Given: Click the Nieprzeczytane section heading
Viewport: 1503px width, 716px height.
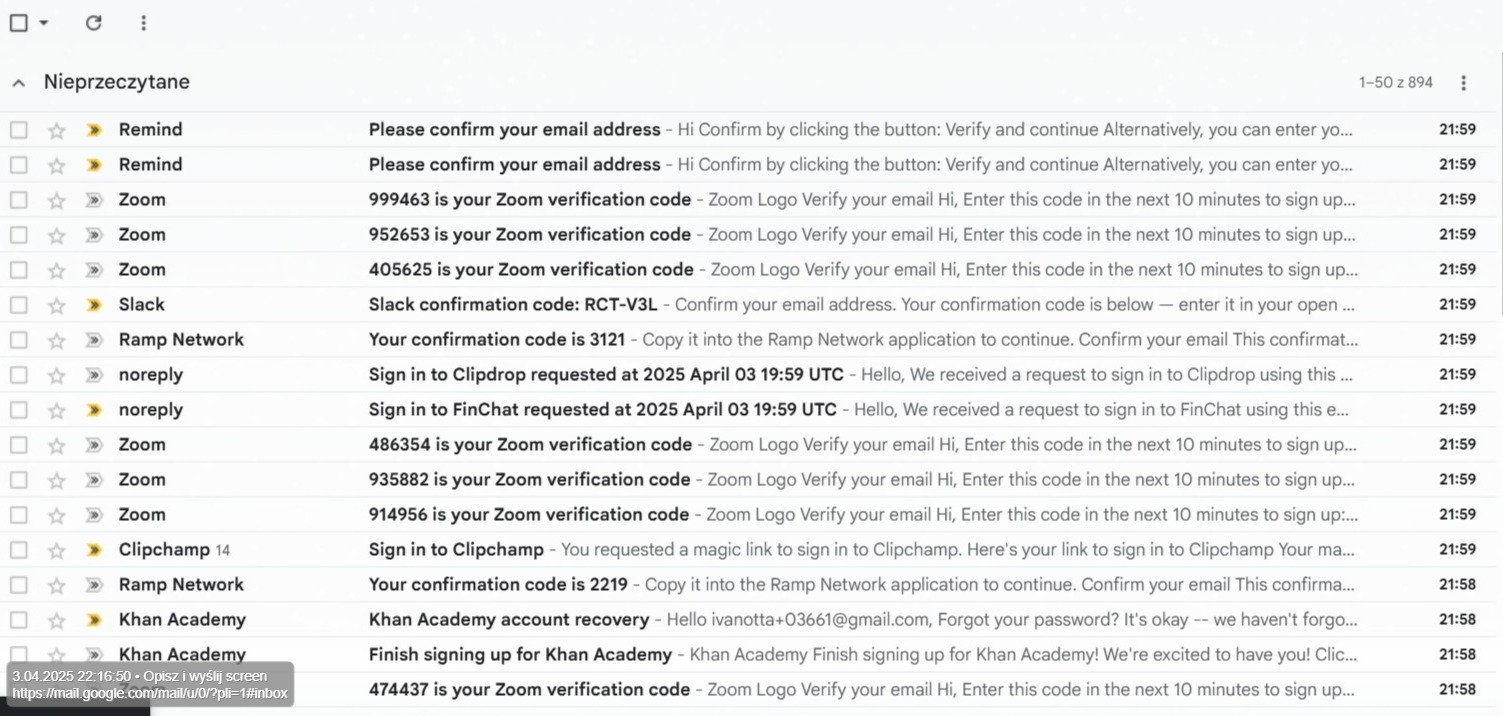Looking at the screenshot, I should pyautogui.click(x=116, y=82).
